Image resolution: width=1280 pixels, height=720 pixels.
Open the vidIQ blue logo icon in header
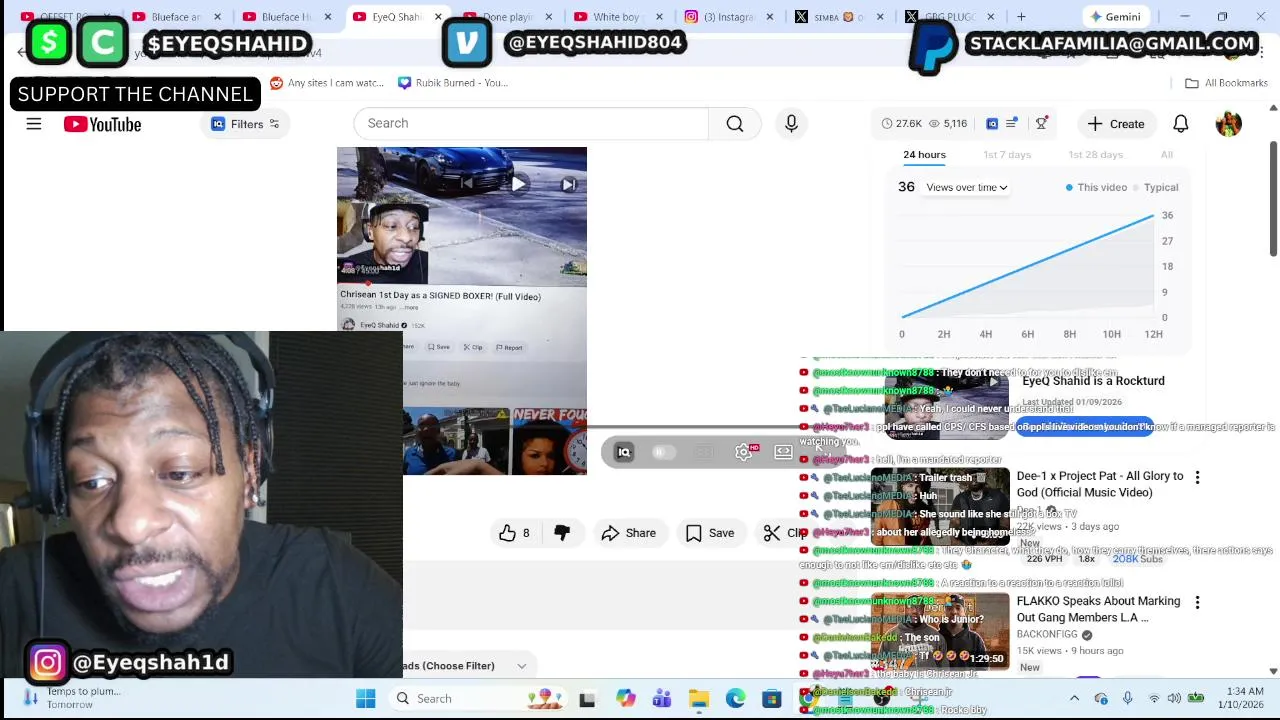[992, 124]
